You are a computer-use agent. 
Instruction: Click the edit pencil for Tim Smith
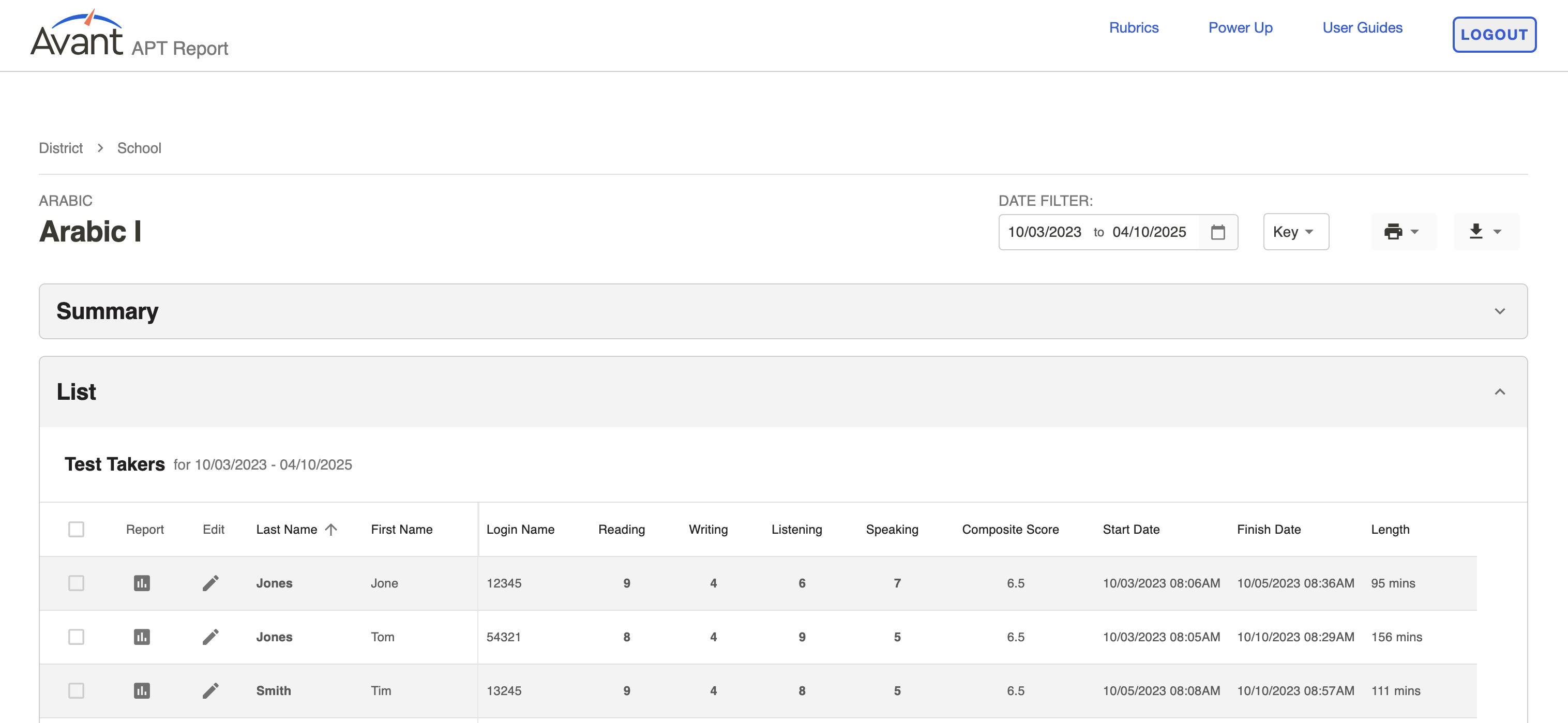click(210, 690)
